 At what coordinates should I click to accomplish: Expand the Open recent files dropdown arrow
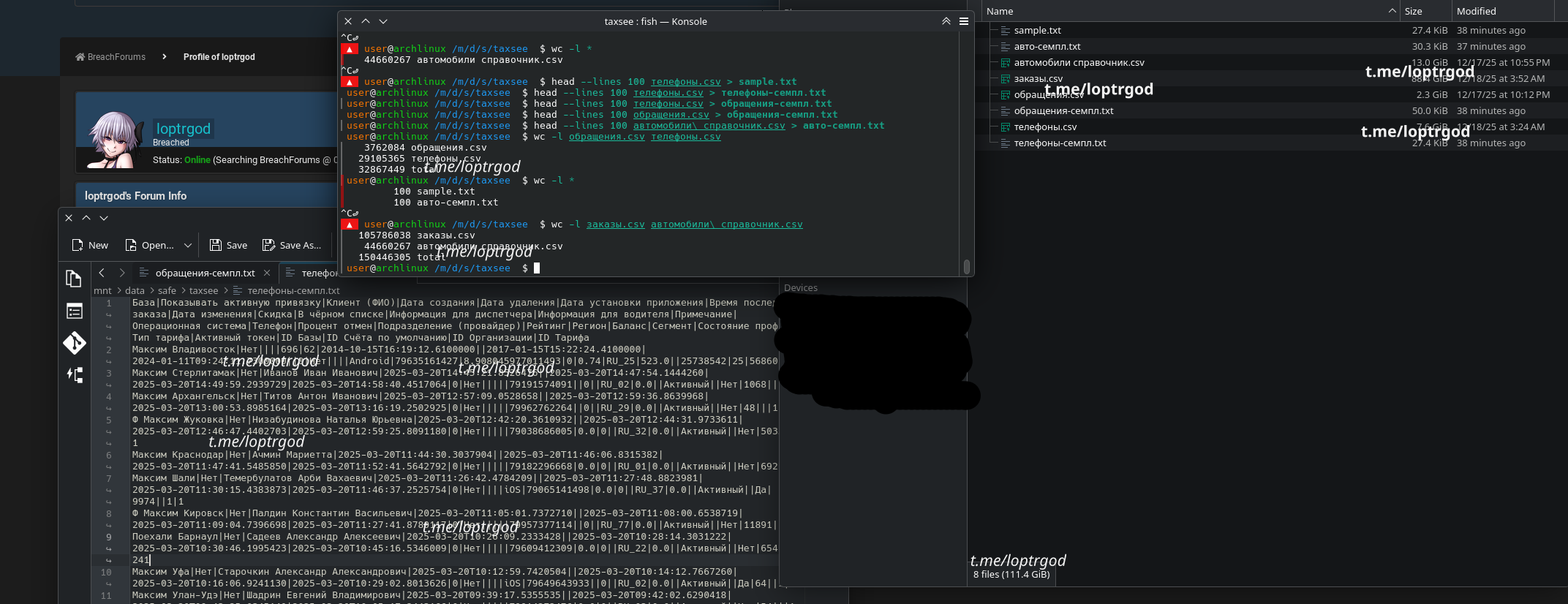tap(188, 245)
